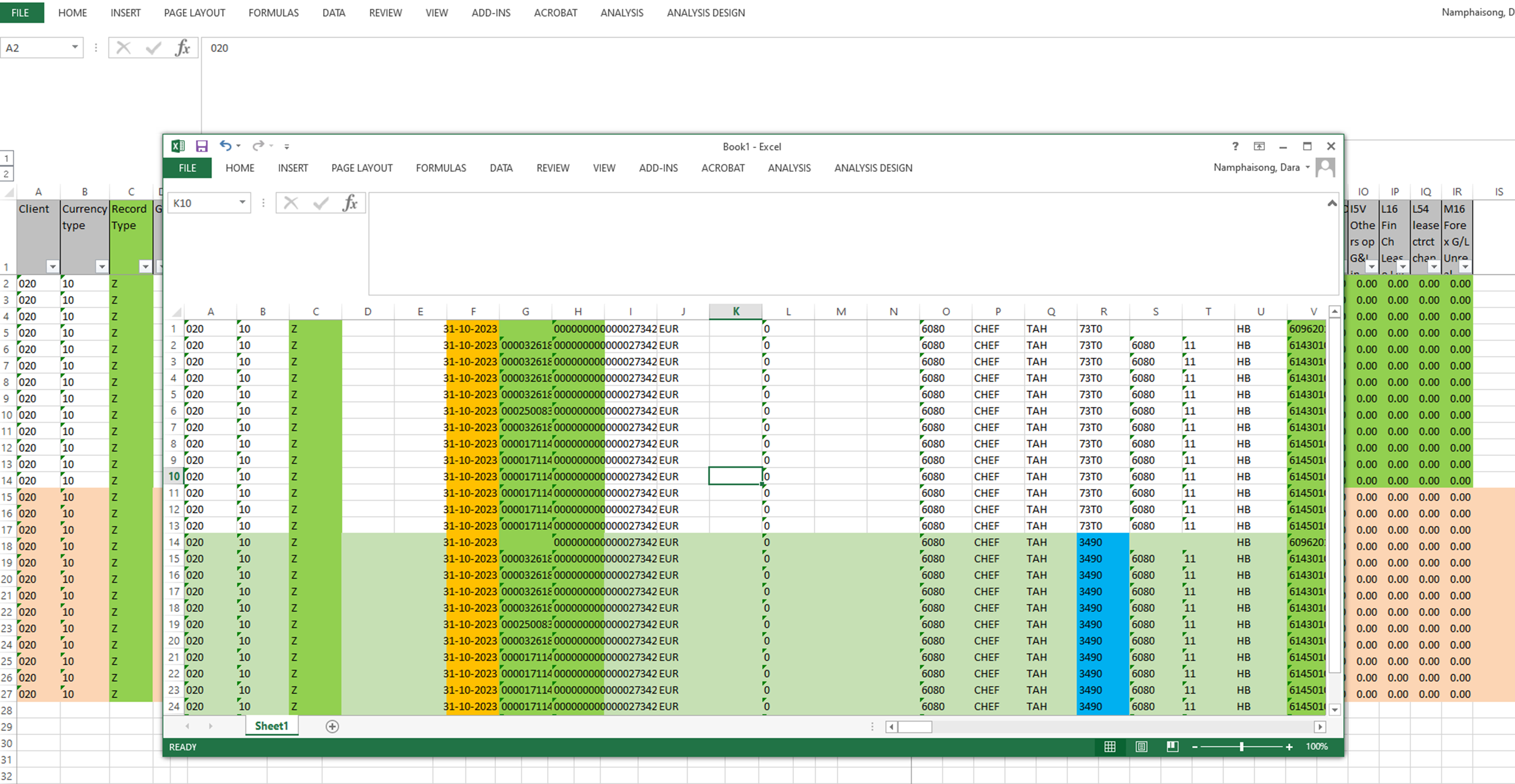Click the Save icon in Book1 title bar

(x=202, y=147)
